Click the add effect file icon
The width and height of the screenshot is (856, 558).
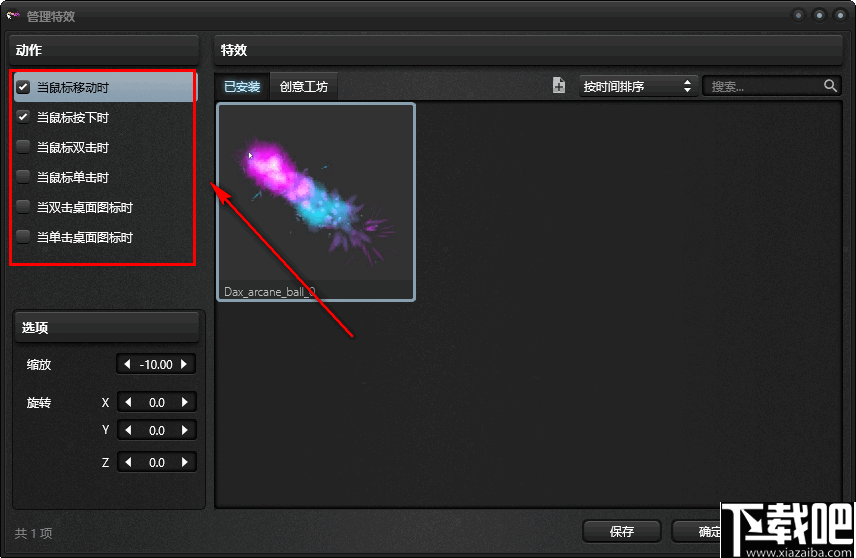[x=558, y=86]
